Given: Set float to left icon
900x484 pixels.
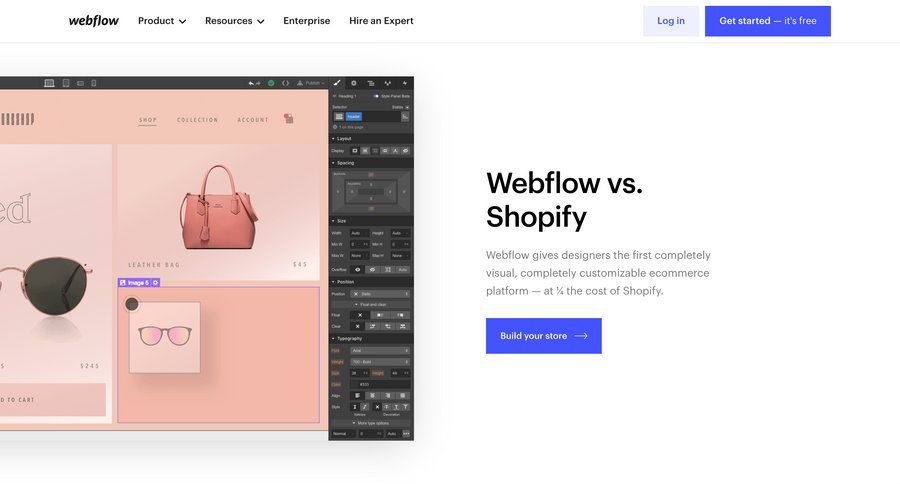Looking at the screenshot, I should (x=379, y=315).
